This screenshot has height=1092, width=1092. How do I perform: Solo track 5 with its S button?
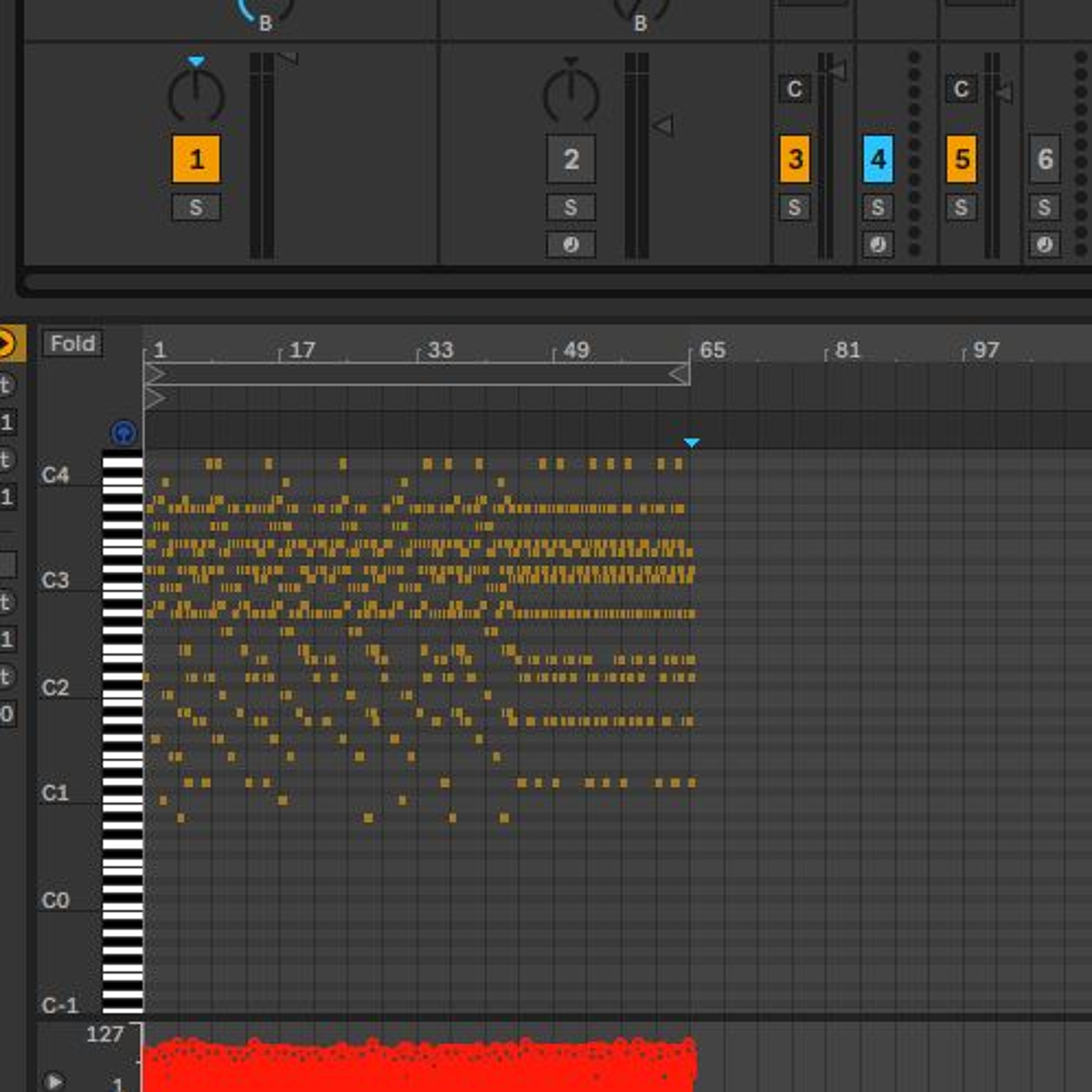click(x=961, y=207)
